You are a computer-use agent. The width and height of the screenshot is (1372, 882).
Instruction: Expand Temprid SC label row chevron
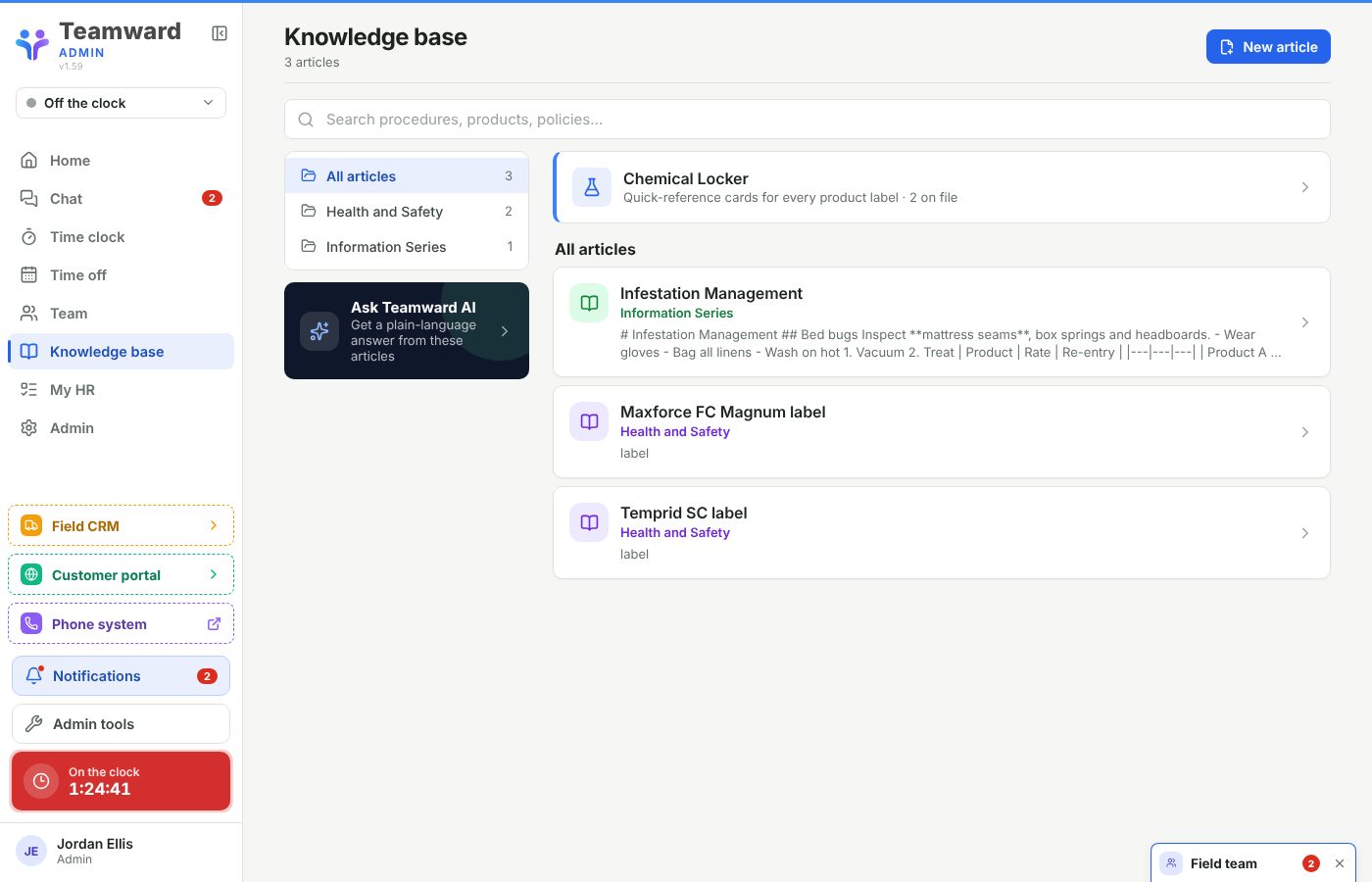tap(1304, 533)
